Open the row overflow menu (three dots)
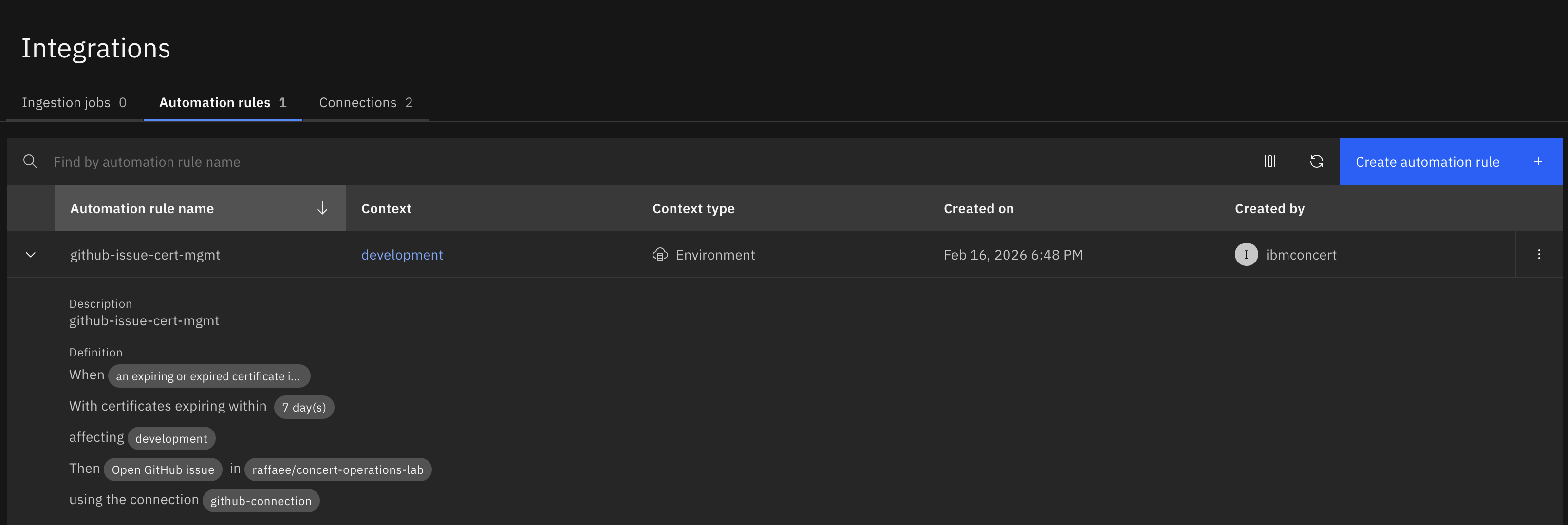1568x525 pixels. 1539,255
